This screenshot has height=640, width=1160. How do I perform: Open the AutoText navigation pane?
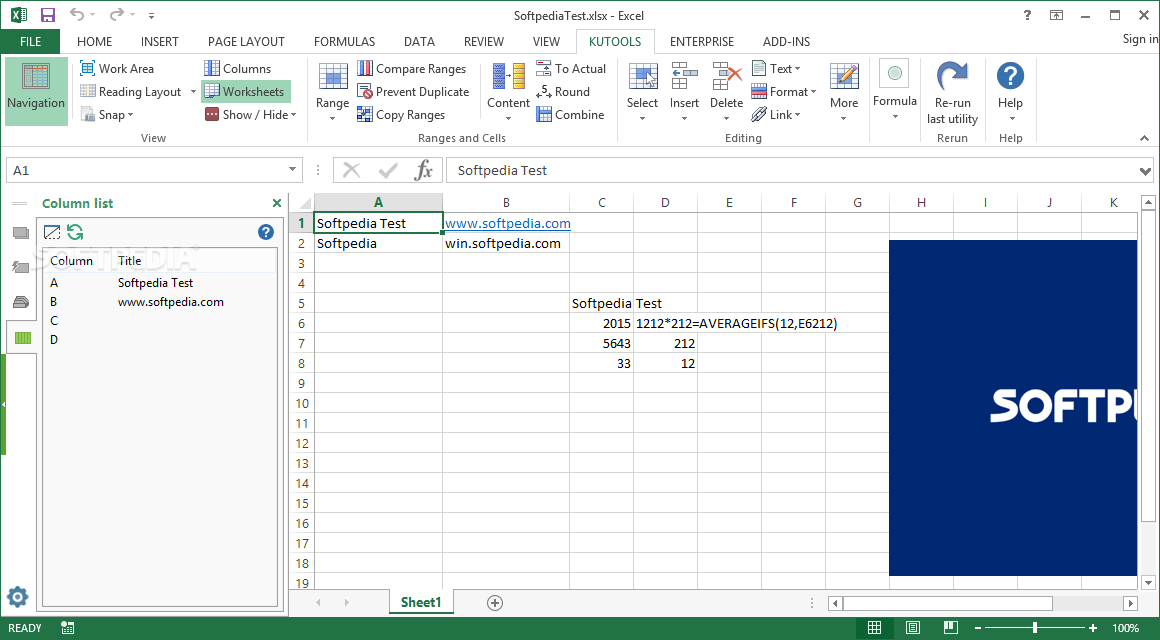pos(21,268)
